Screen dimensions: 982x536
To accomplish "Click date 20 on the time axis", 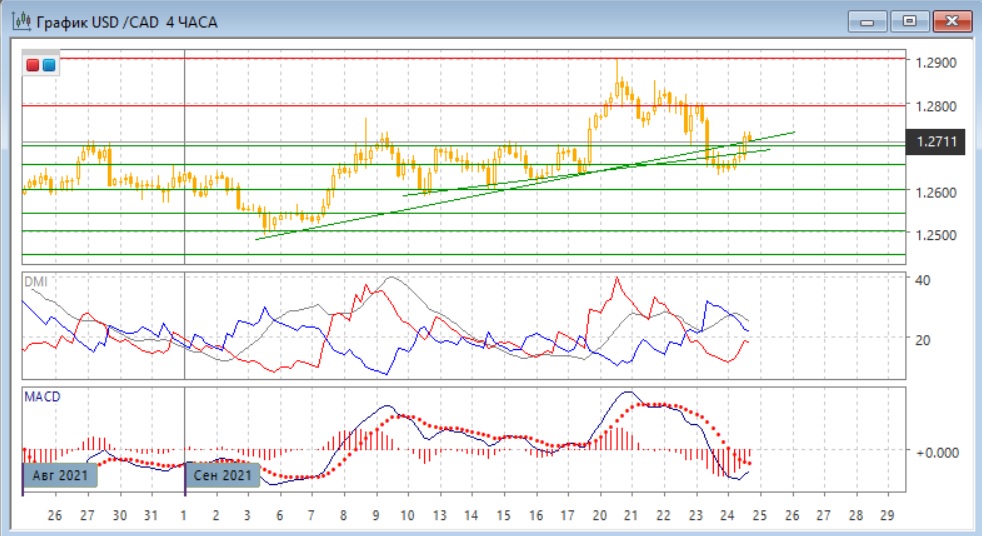I will tap(599, 515).
